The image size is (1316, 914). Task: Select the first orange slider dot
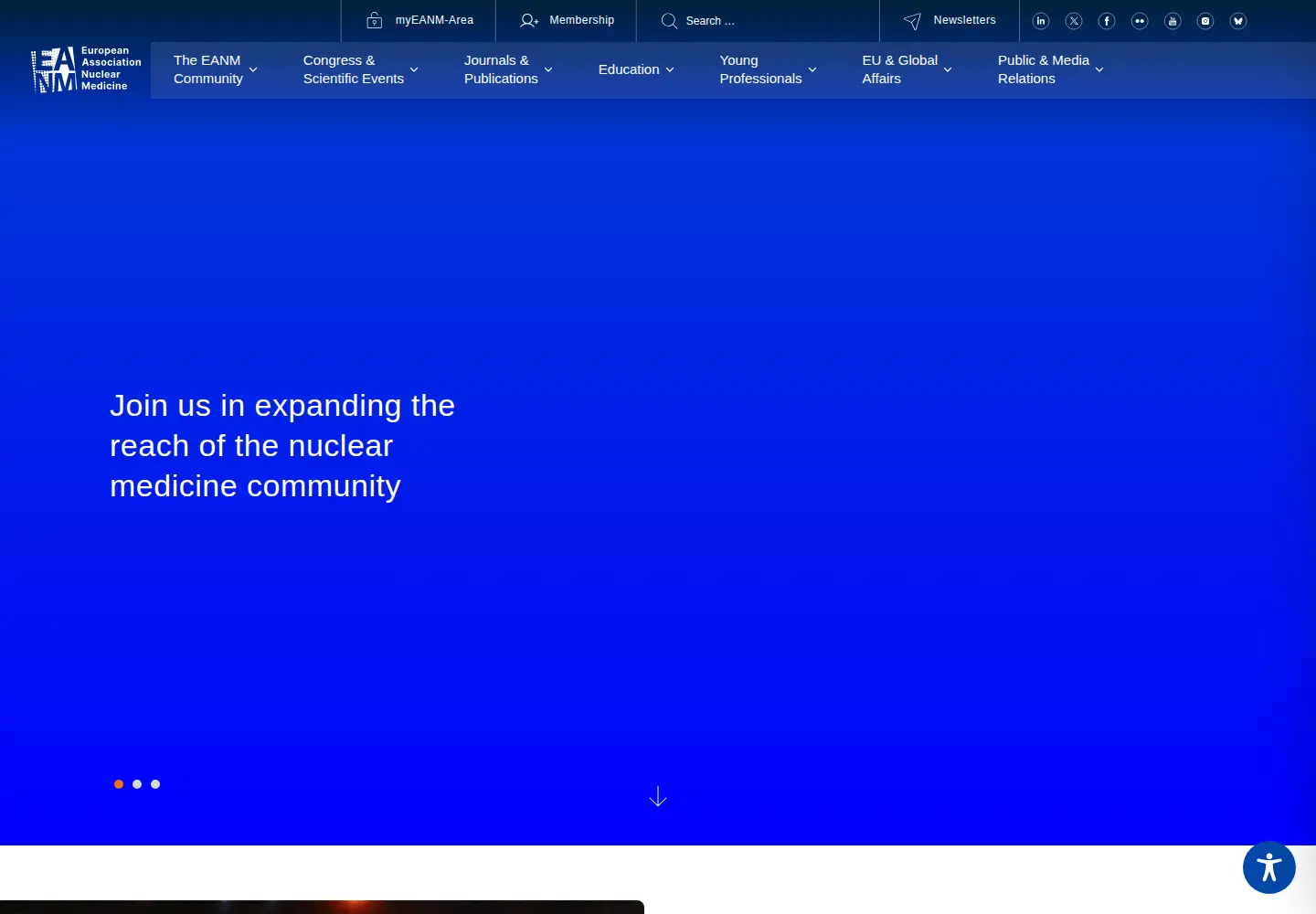(119, 784)
